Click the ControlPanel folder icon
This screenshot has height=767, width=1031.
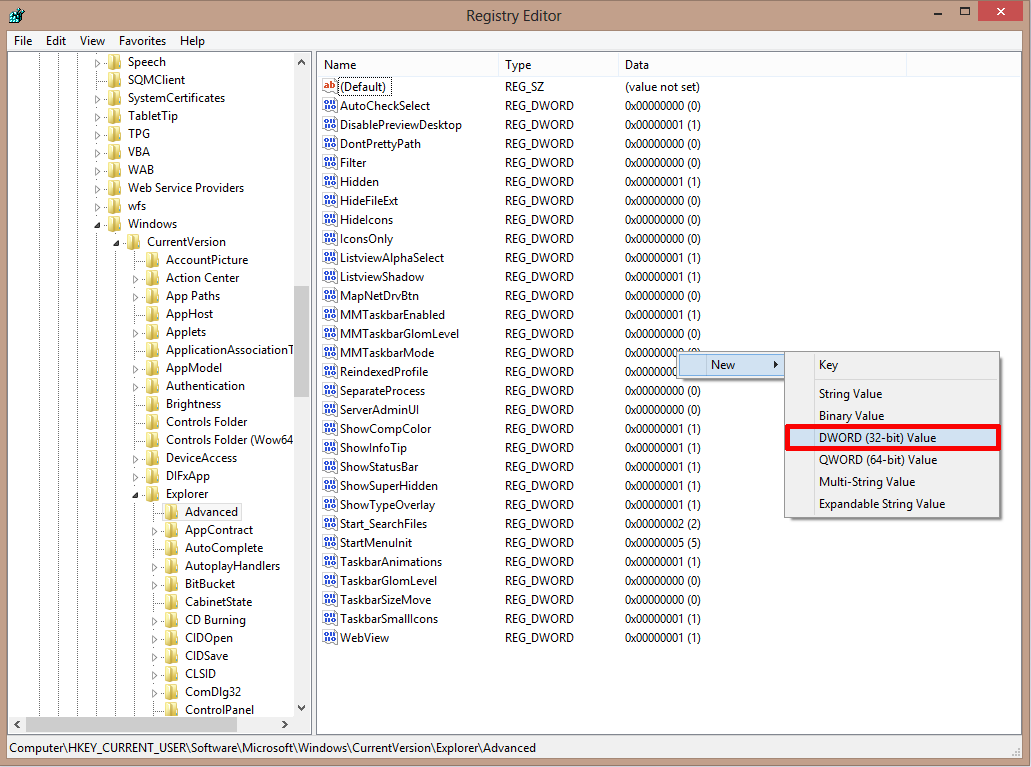coord(172,710)
